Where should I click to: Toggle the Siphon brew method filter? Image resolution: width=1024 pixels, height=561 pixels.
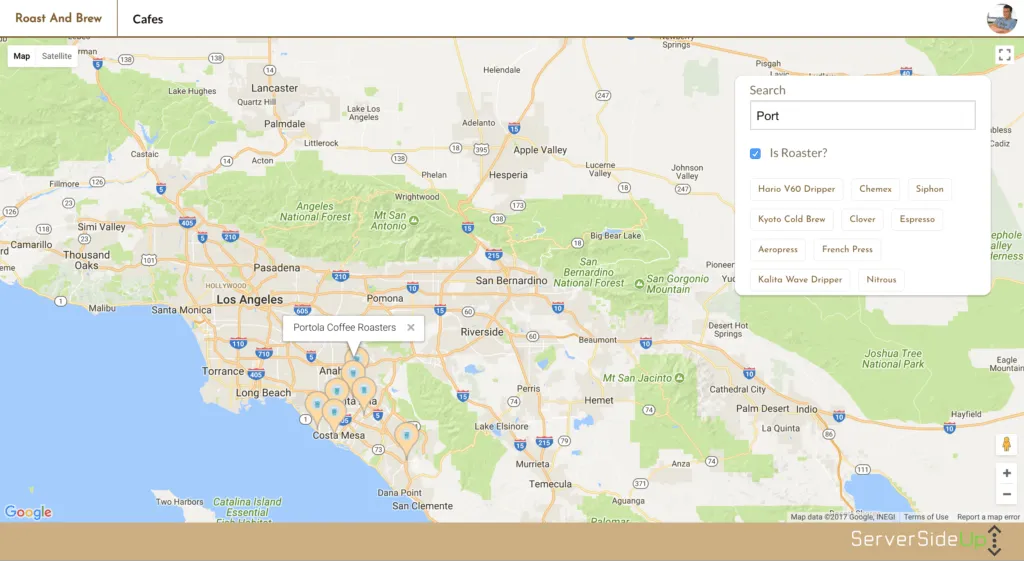tap(929, 189)
